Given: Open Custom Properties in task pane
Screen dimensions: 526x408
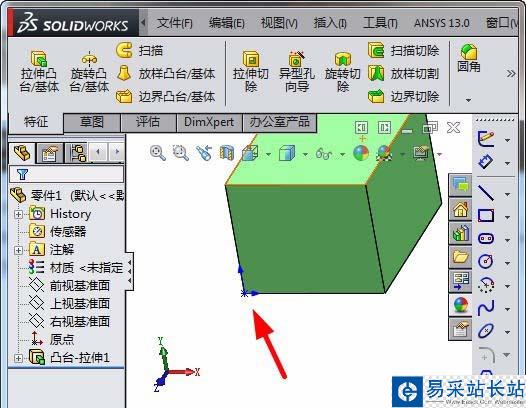Looking at the screenshot, I should click(461, 329).
